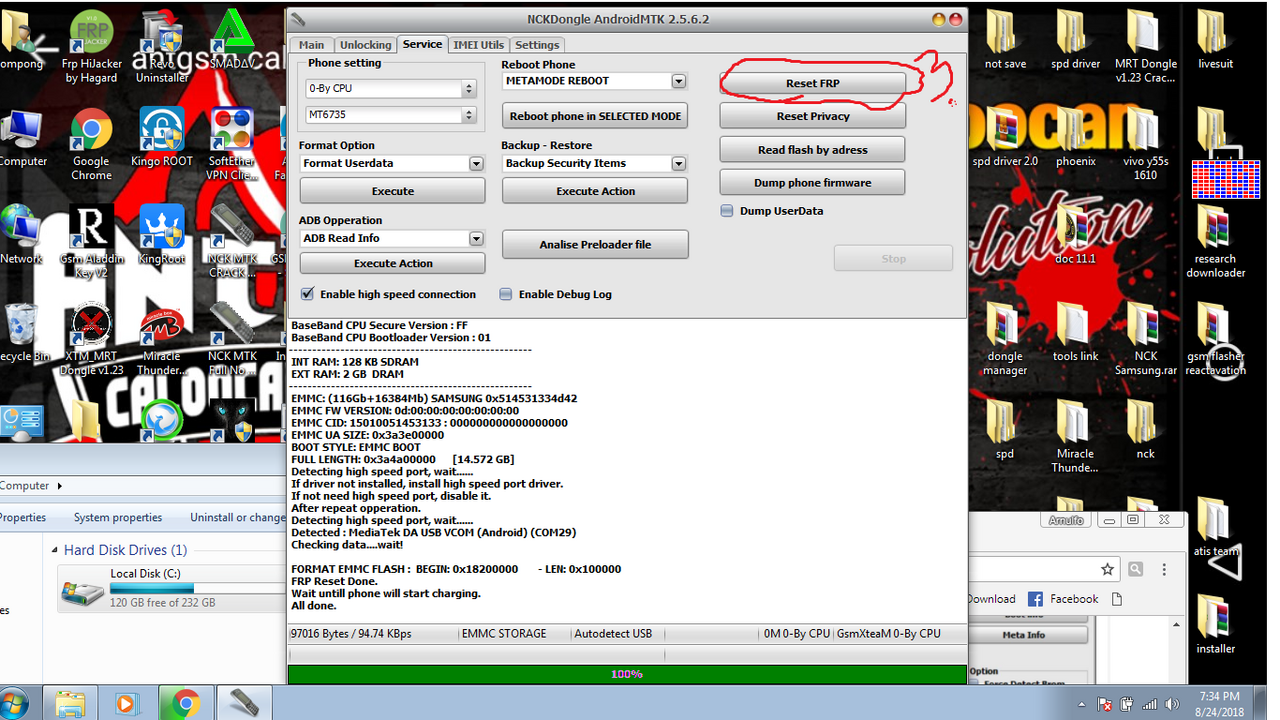Screen dimensions: 1280x720
Task: Open gsm flasher reactavation archive
Action: tap(1216, 340)
